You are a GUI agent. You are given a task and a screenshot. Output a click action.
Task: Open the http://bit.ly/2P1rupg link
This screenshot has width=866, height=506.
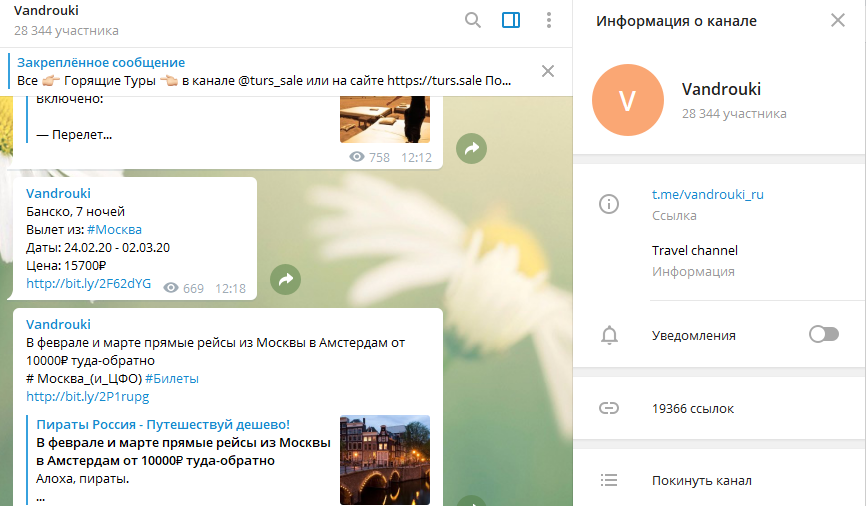coord(87,396)
